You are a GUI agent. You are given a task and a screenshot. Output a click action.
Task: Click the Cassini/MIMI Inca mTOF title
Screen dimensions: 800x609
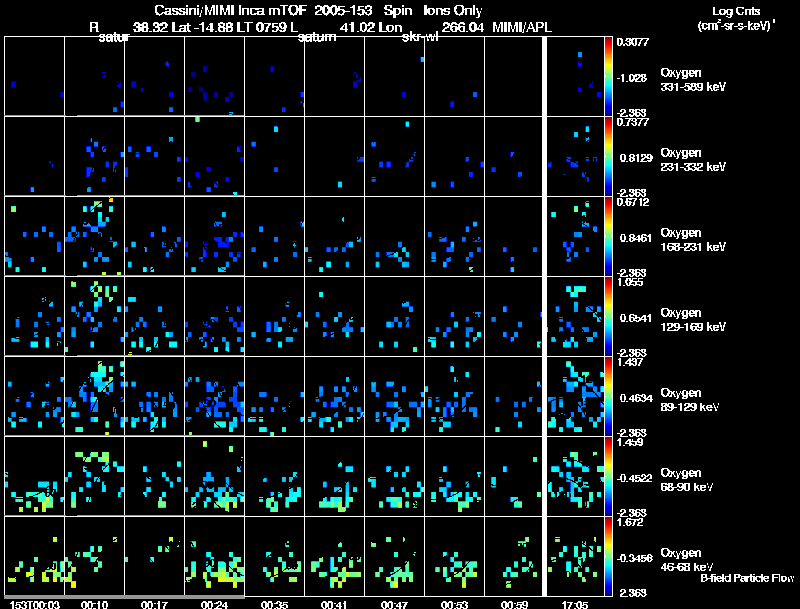tap(230, 10)
